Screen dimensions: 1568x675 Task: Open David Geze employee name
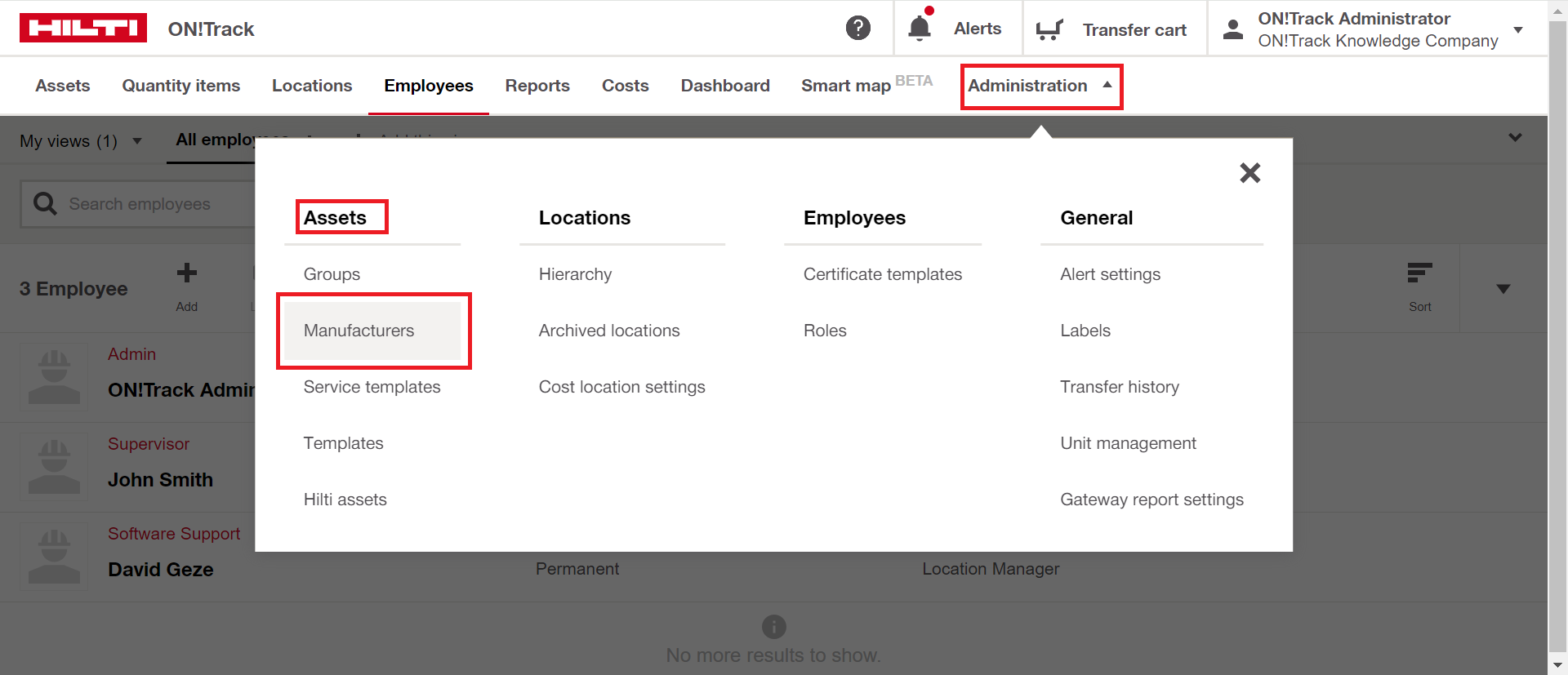(x=161, y=570)
